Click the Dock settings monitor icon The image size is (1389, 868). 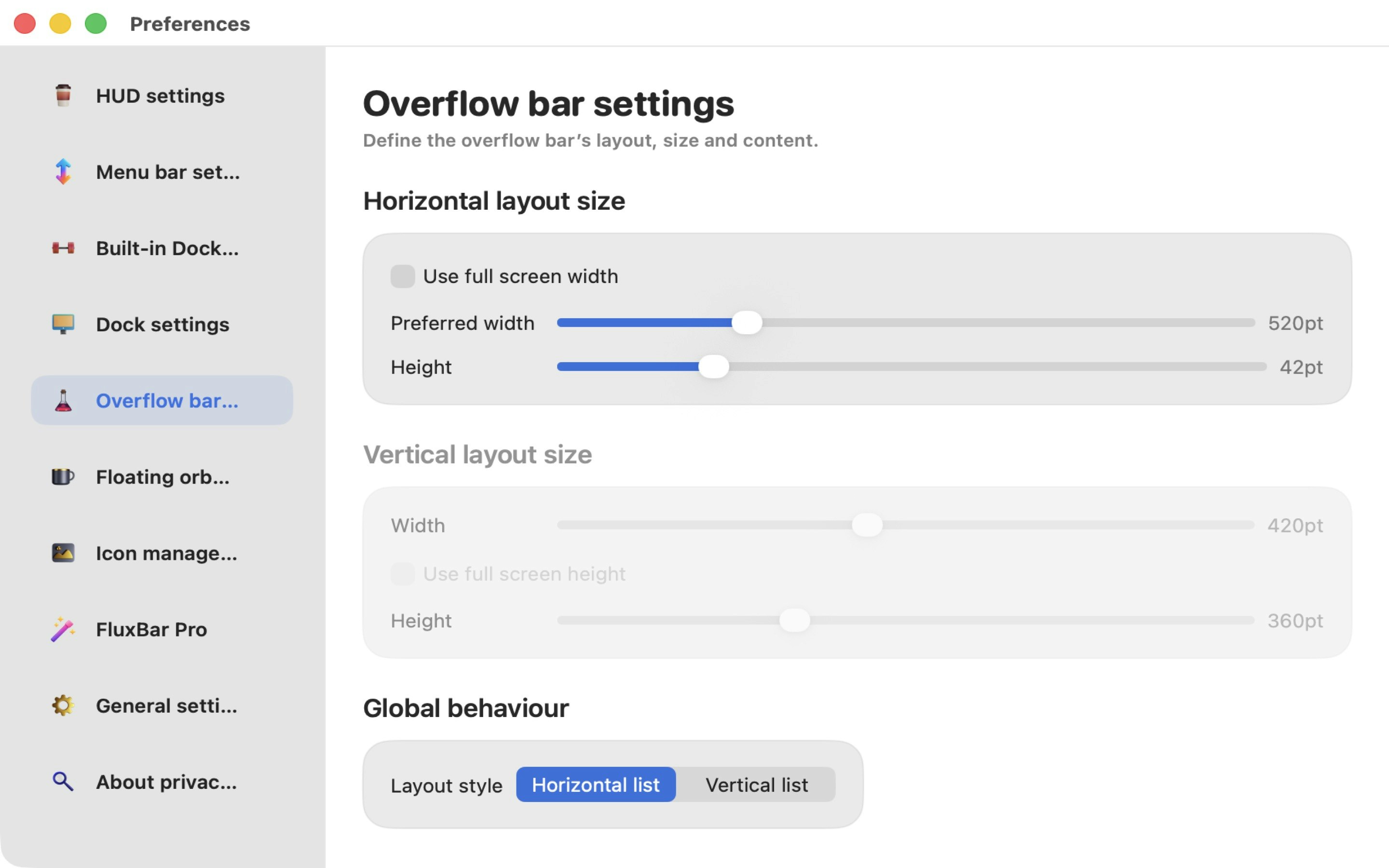pyautogui.click(x=63, y=325)
